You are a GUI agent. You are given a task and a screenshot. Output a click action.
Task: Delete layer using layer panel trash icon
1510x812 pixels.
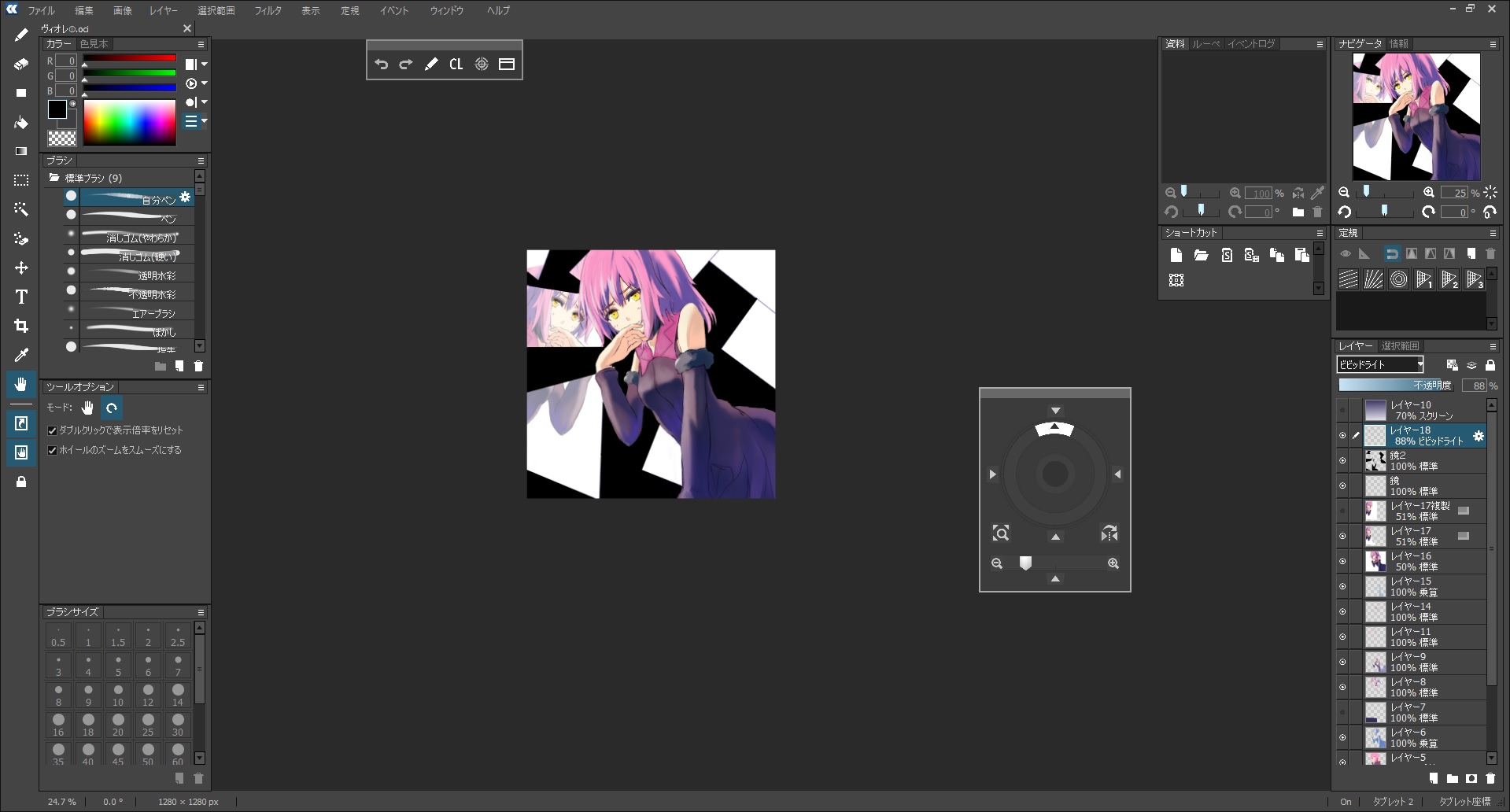pyautogui.click(x=1490, y=778)
